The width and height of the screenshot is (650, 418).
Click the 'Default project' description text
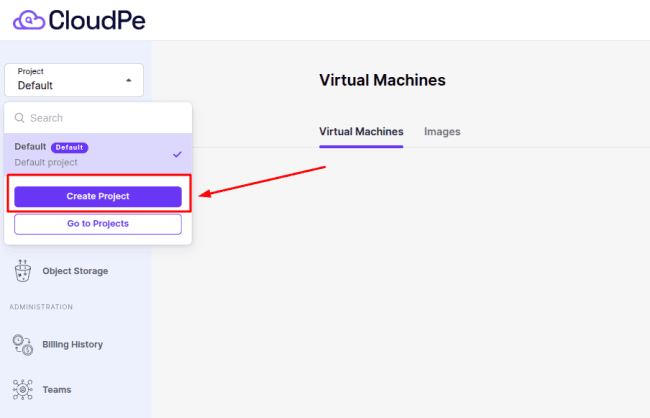coord(46,163)
